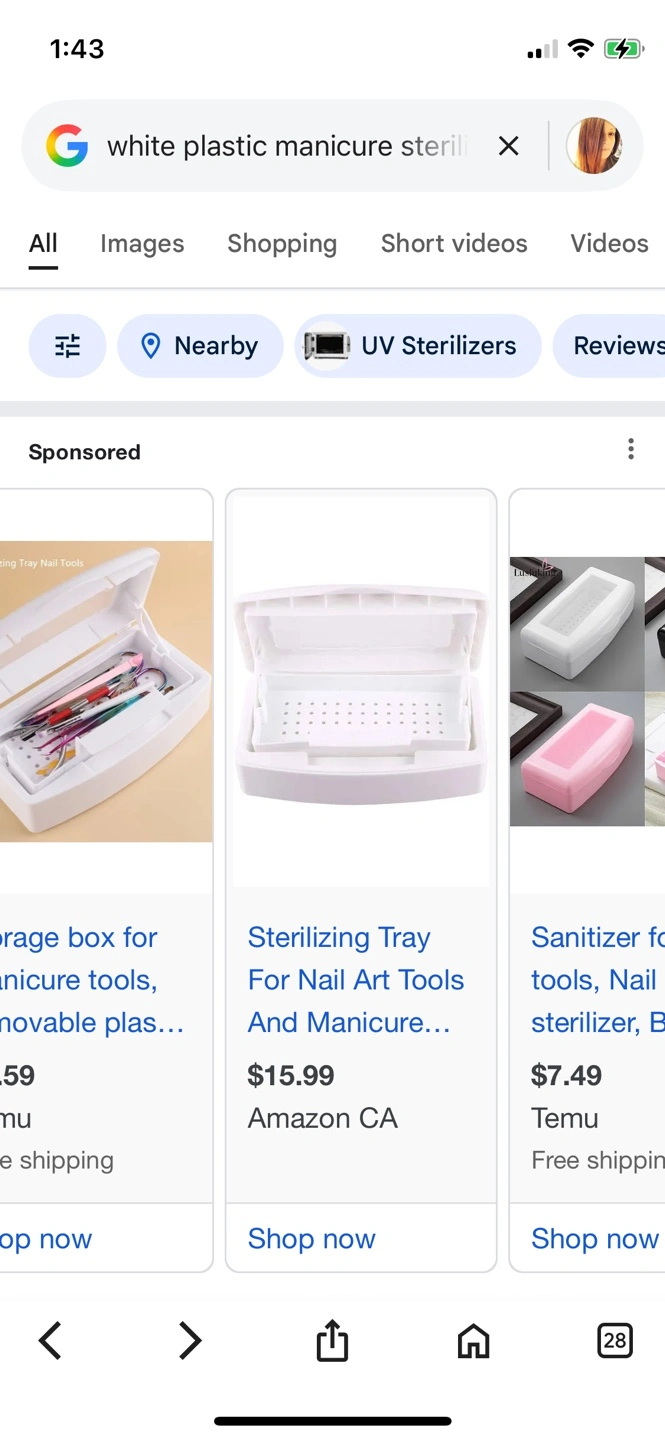665x1440 pixels.
Task: Open the three-dot menu beside Sponsored
Action: click(630, 449)
